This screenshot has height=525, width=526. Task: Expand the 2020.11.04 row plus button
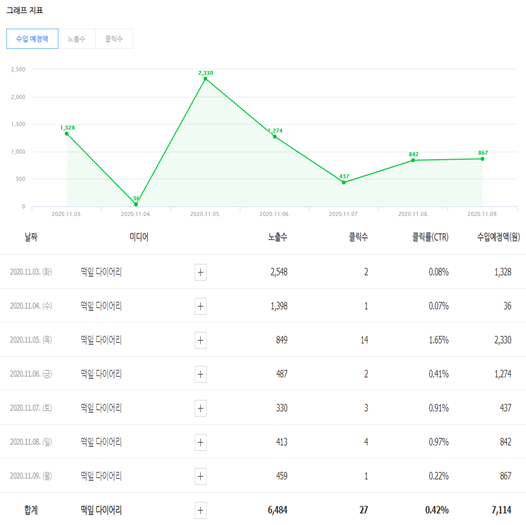200,306
